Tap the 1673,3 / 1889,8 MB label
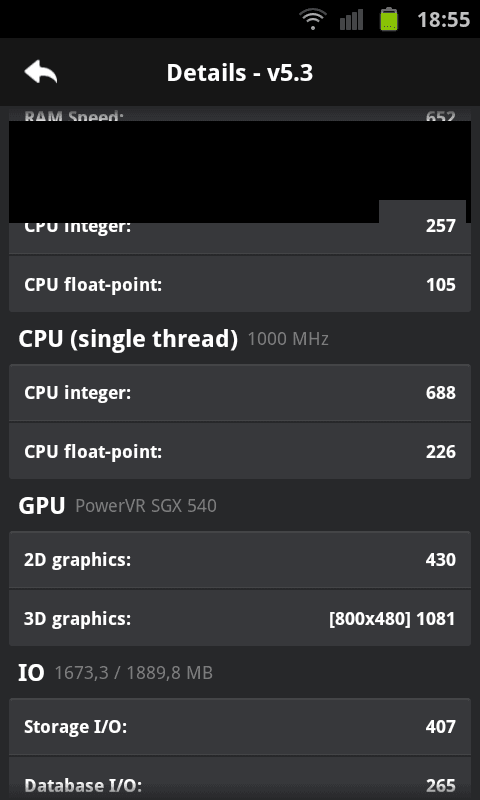The height and width of the screenshot is (800, 480). (134, 673)
